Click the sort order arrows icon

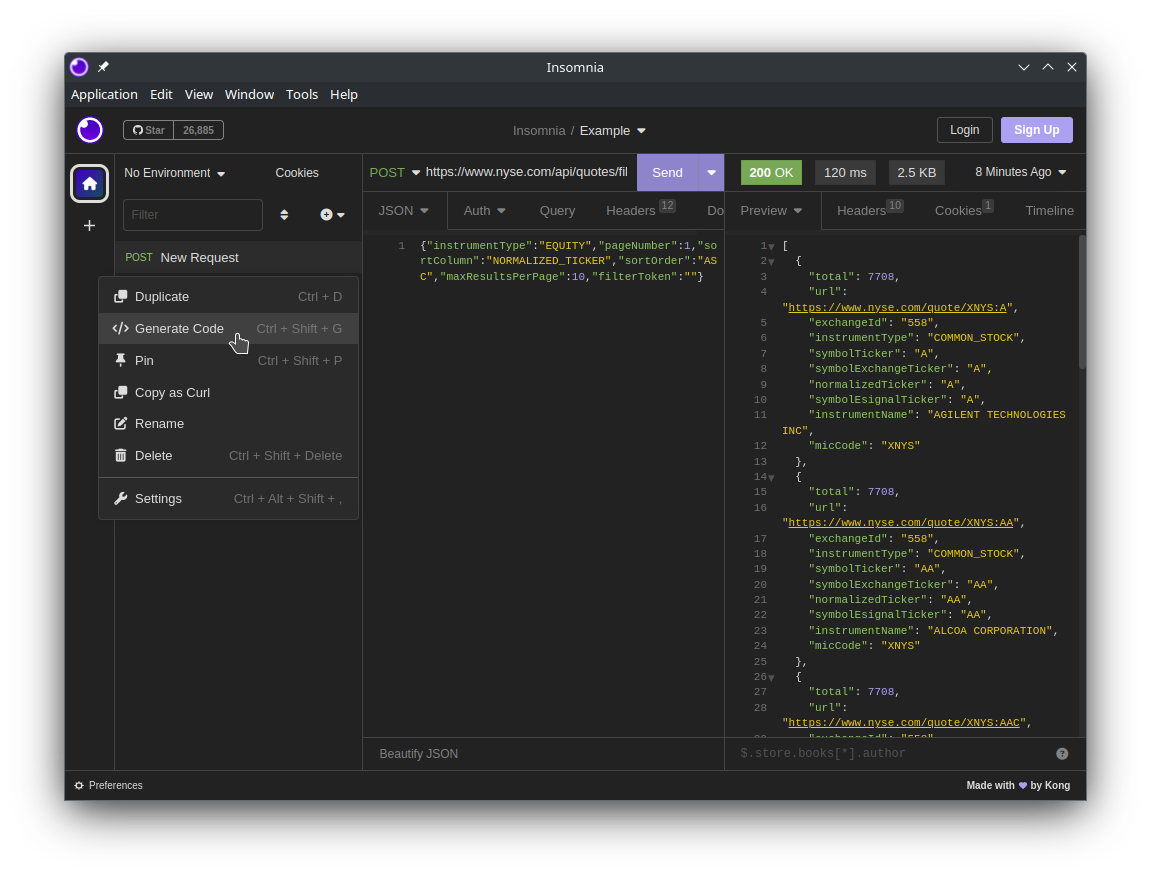(x=284, y=215)
